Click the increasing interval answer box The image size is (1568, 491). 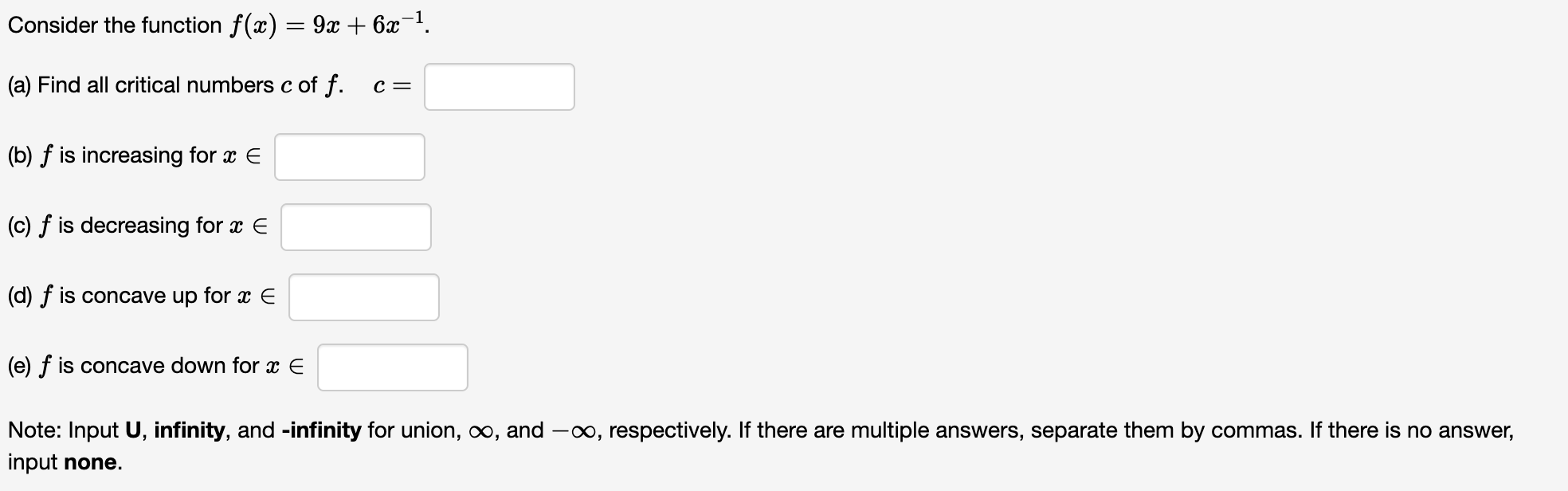click(349, 156)
